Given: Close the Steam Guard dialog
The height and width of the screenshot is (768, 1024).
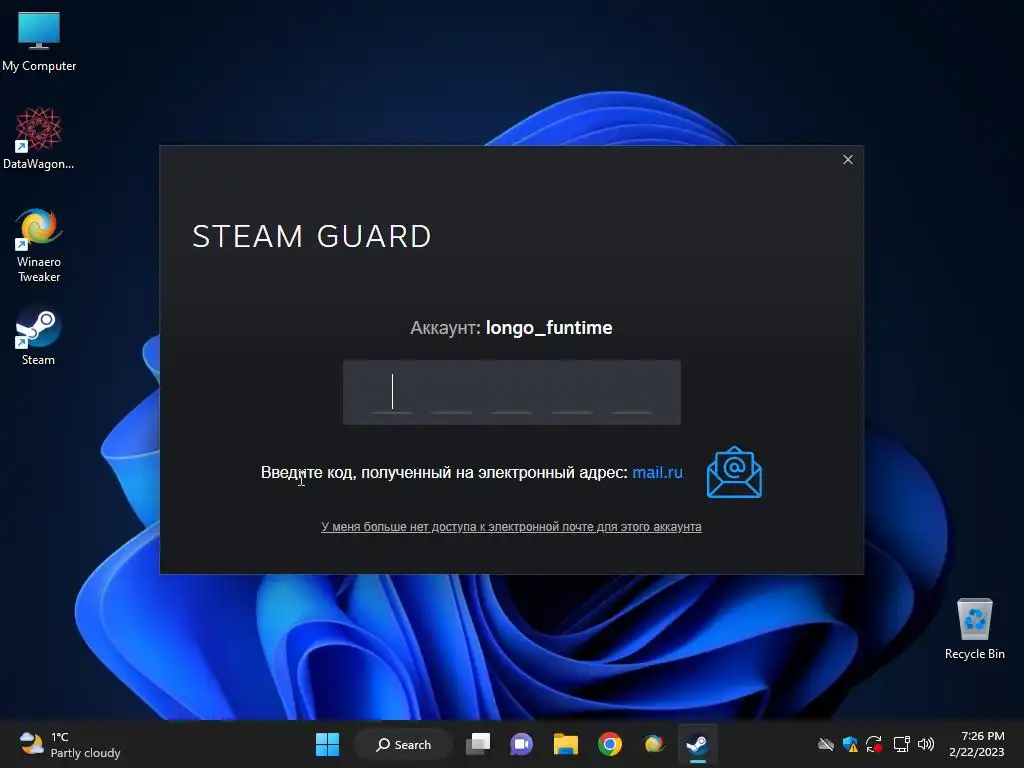Looking at the screenshot, I should point(848,159).
